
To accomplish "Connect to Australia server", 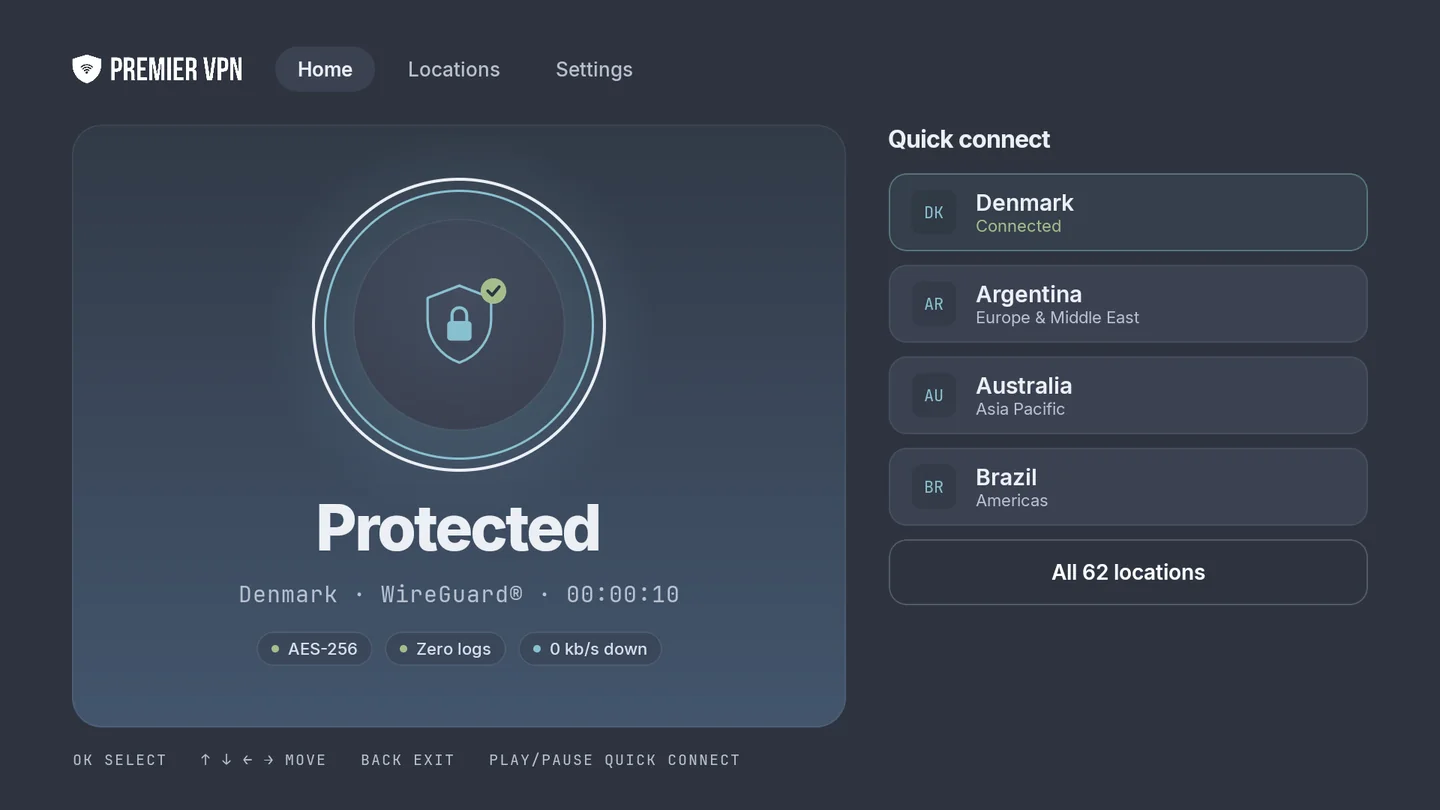I will [1128, 395].
